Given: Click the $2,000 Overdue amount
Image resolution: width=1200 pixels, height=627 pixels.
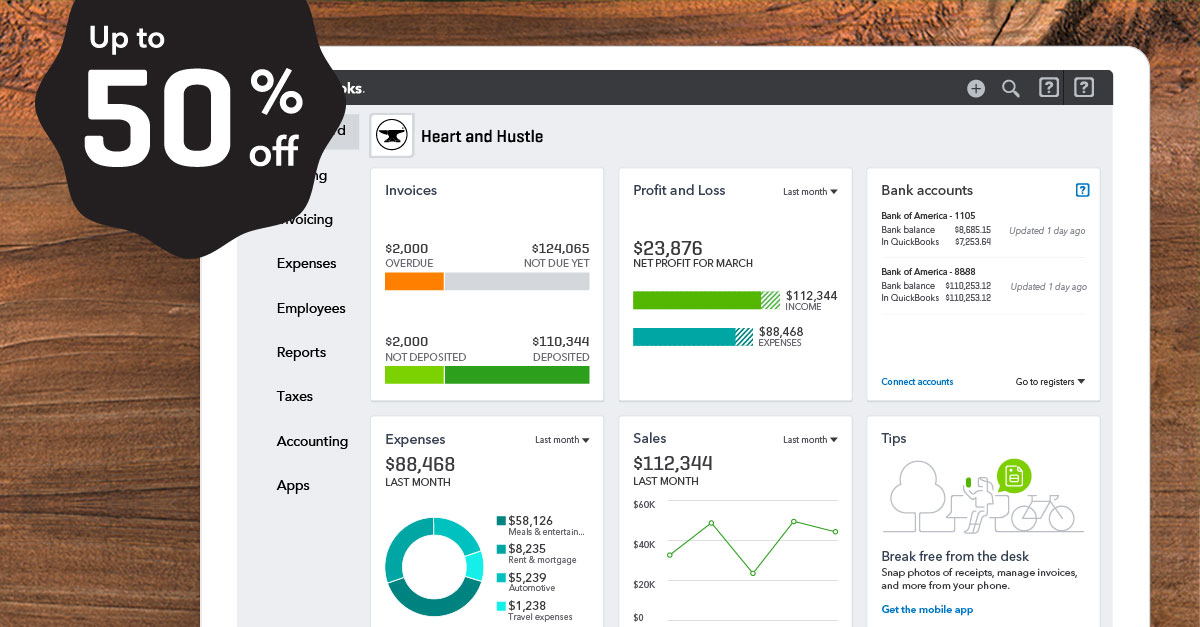Looking at the screenshot, I should coord(407,248).
